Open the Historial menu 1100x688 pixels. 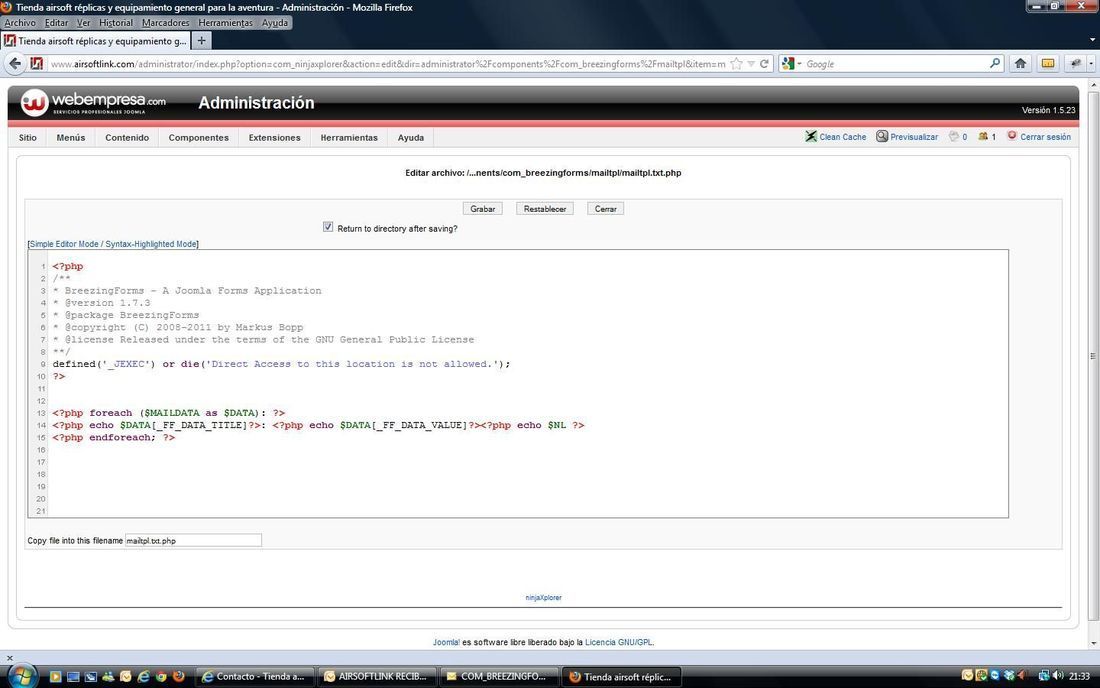point(116,22)
